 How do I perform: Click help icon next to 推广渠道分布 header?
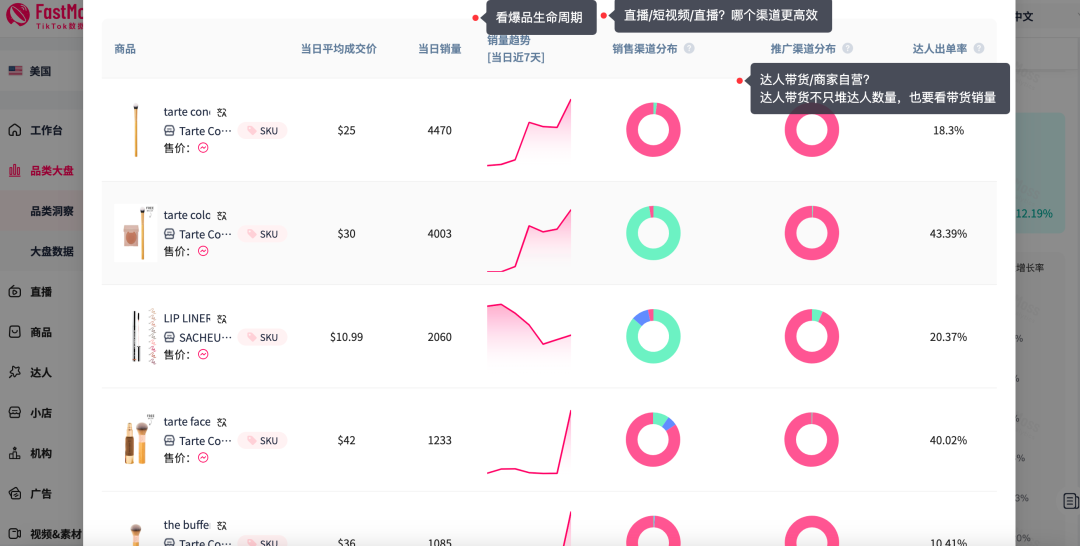[x=847, y=48]
